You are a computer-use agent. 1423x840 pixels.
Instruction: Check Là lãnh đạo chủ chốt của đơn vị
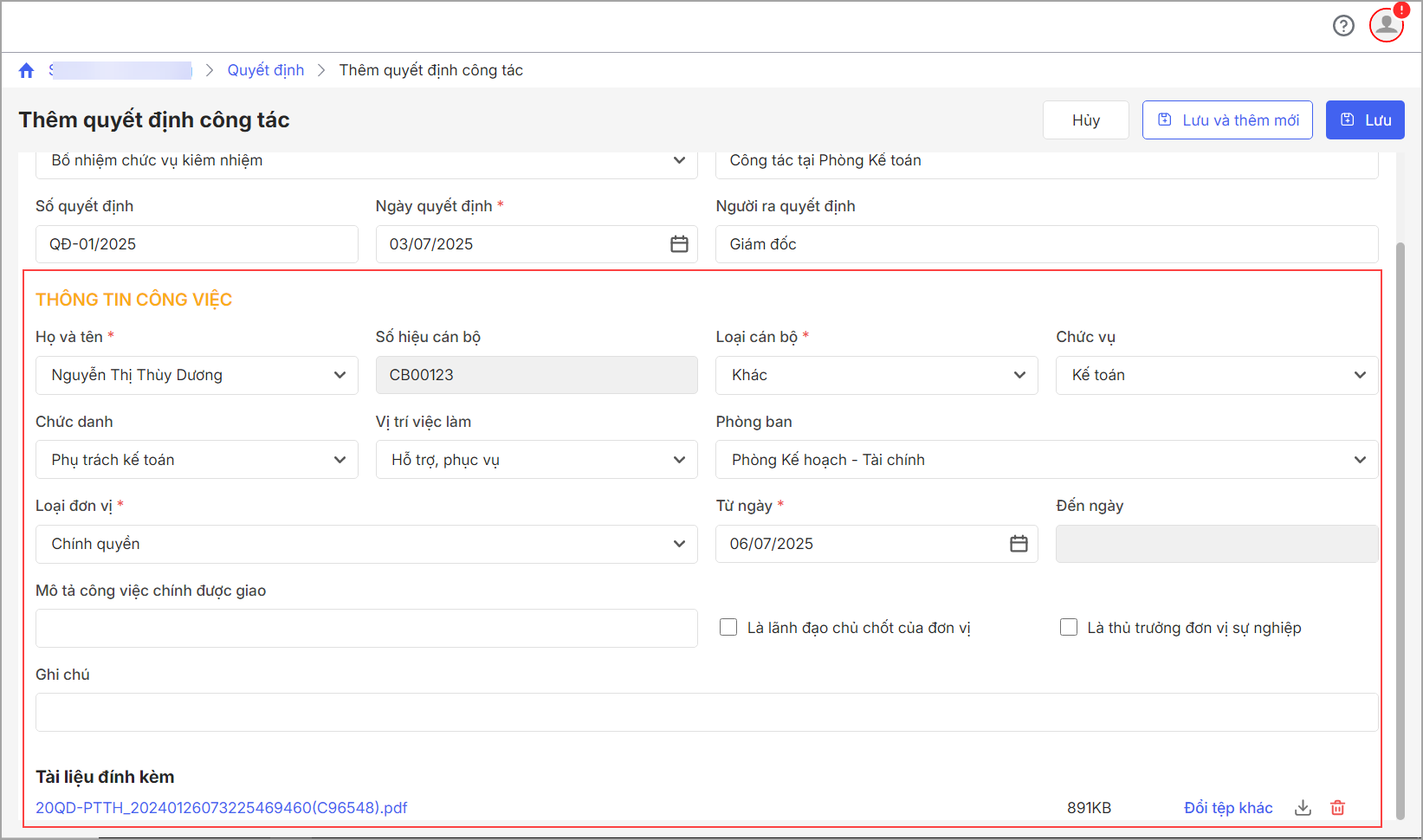pos(728,628)
